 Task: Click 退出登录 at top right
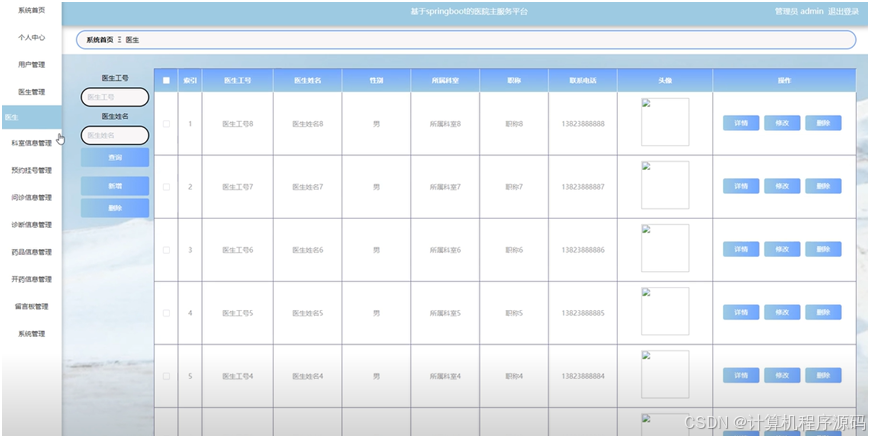(x=843, y=12)
